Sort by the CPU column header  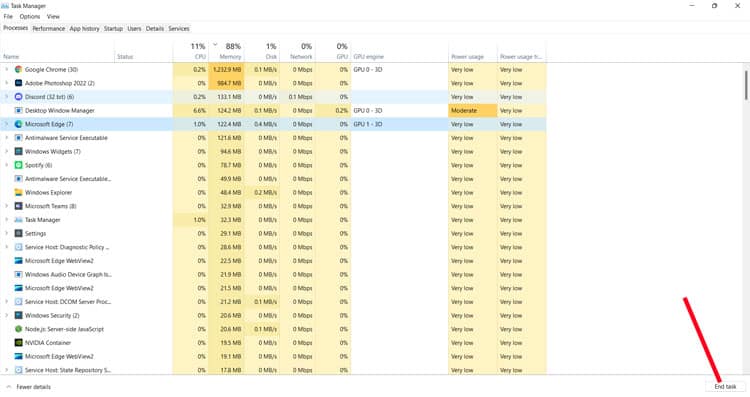tap(191, 52)
